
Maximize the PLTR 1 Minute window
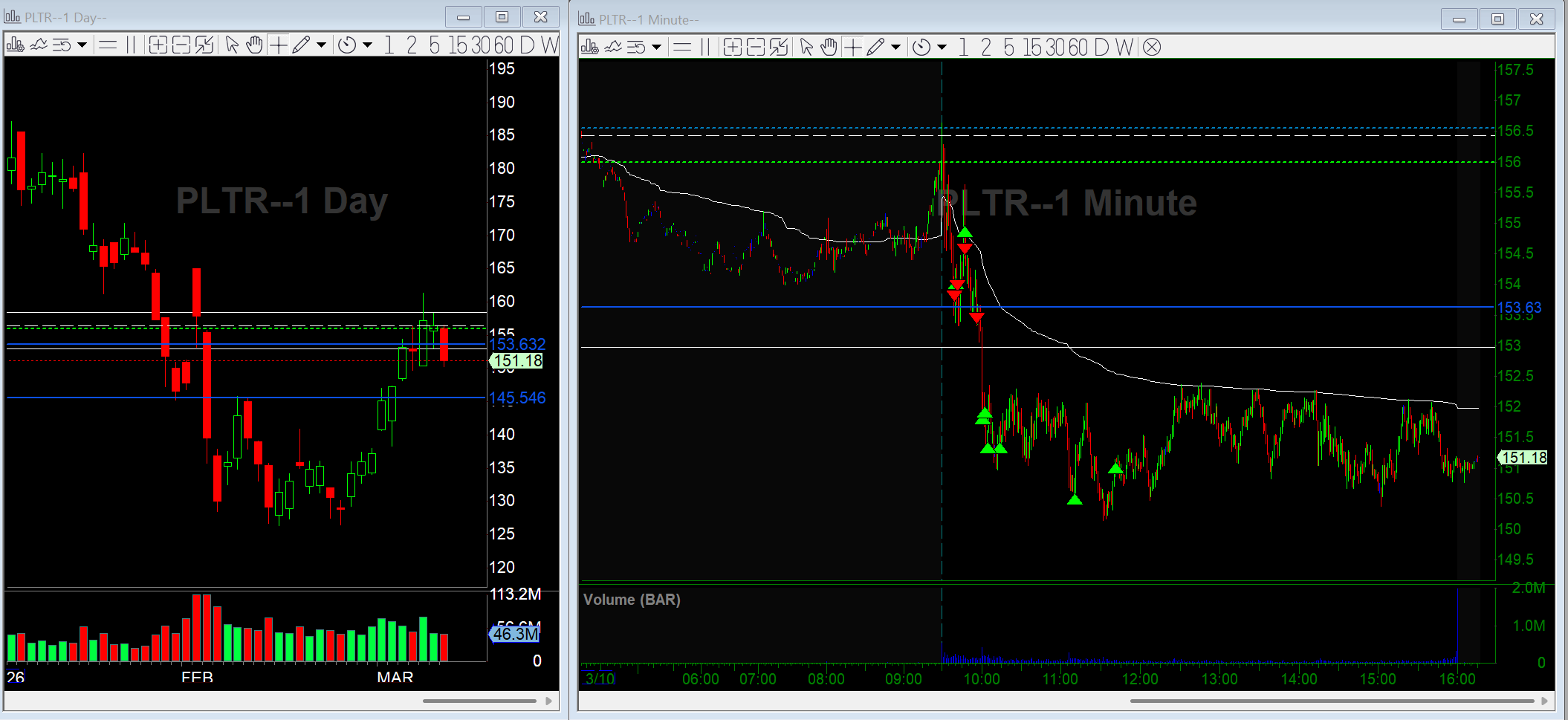pos(1497,19)
